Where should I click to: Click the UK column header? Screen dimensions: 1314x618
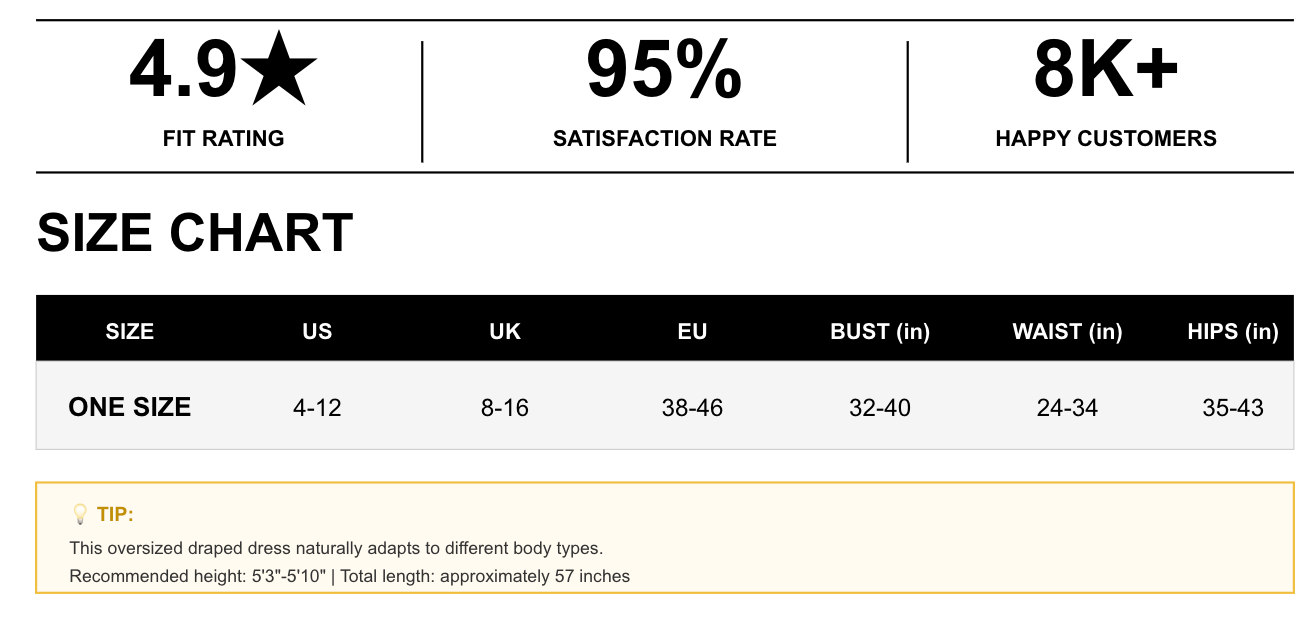click(505, 331)
